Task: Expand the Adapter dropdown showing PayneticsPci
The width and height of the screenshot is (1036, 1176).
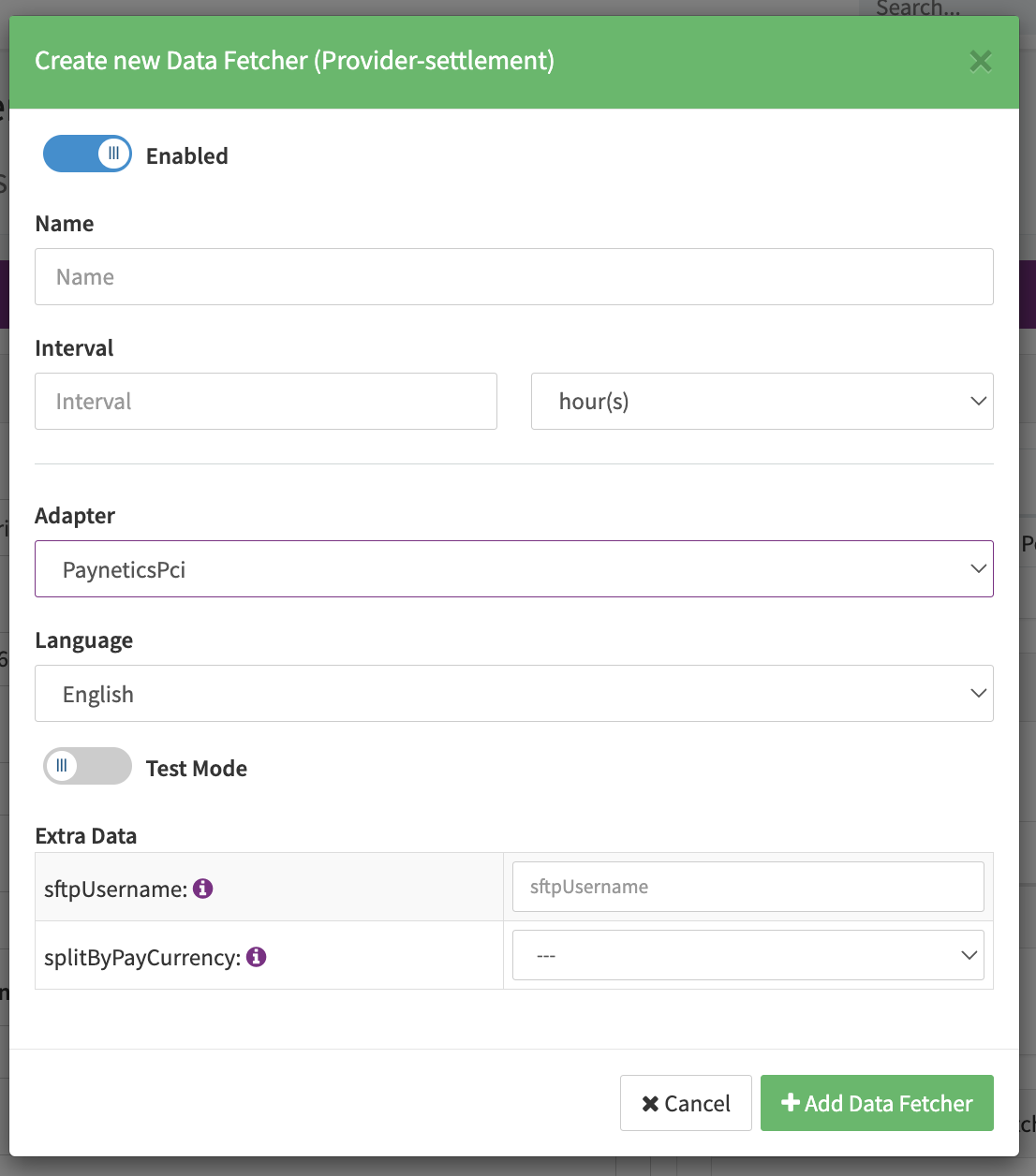Action: pyautogui.click(x=513, y=569)
